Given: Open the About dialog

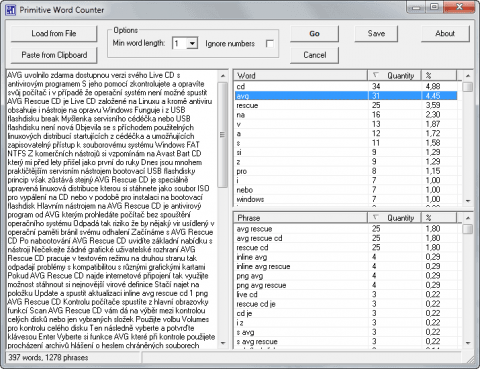Looking at the screenshot, I should coord(445,34).
